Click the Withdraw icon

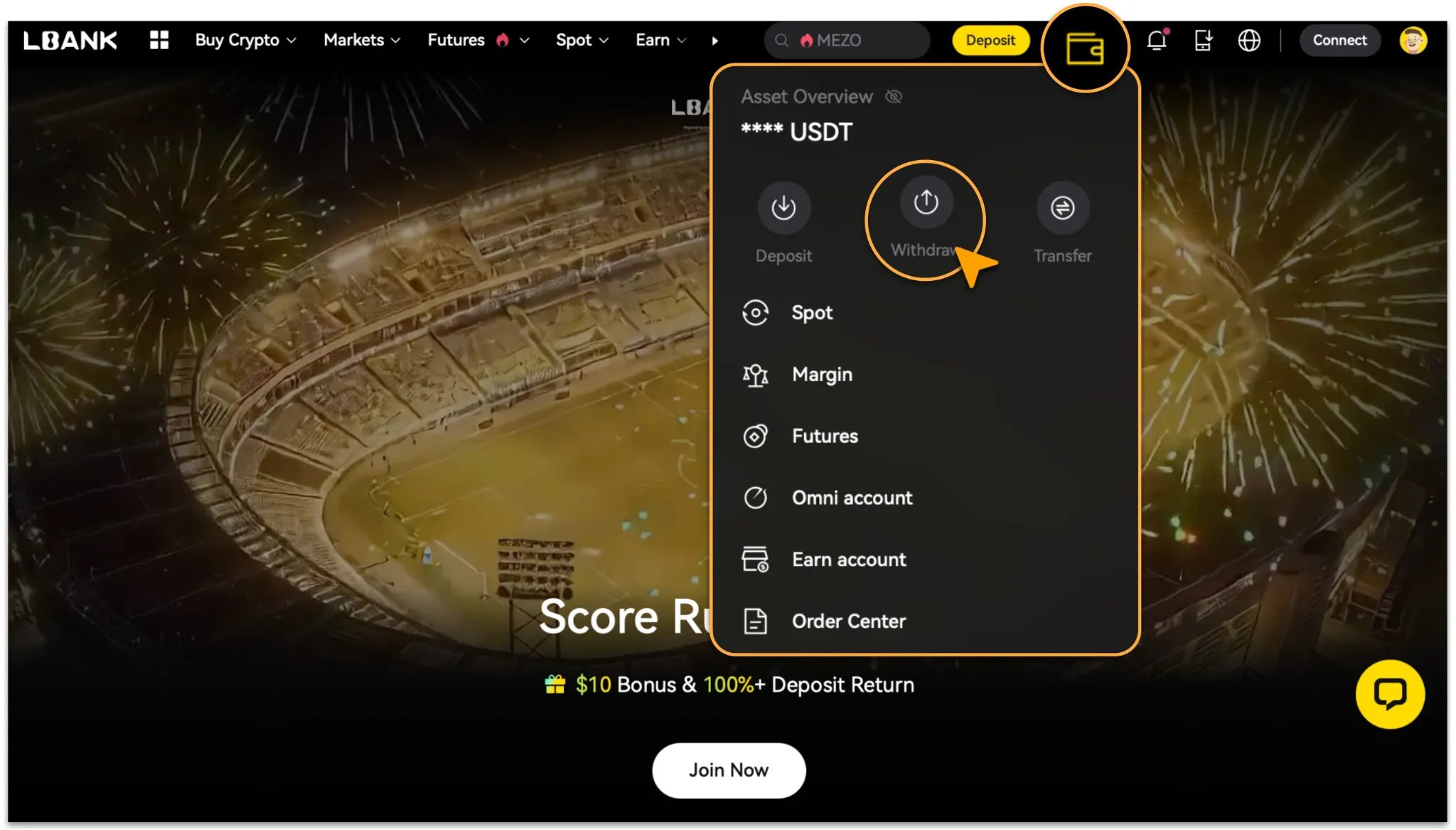(x=926, y=203)
